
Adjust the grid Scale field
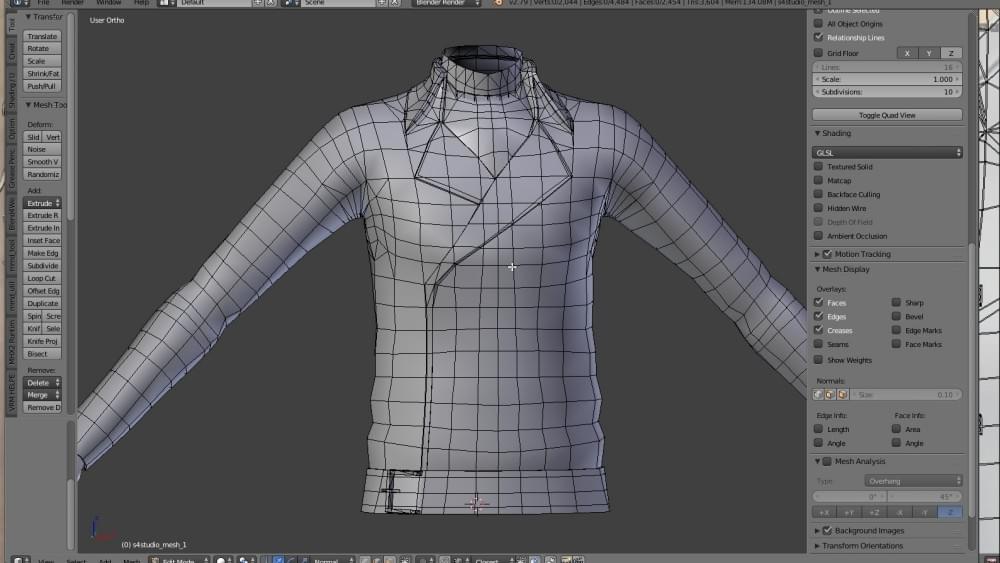pos(887,79)
